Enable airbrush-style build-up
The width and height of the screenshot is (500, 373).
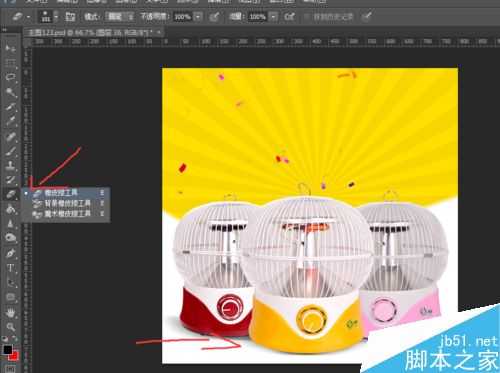(289, 16)
